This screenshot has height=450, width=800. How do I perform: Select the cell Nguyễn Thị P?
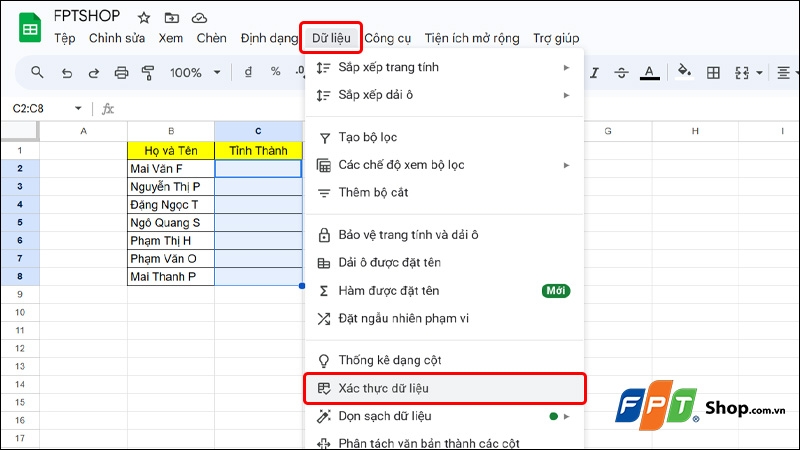coord(171,186)
